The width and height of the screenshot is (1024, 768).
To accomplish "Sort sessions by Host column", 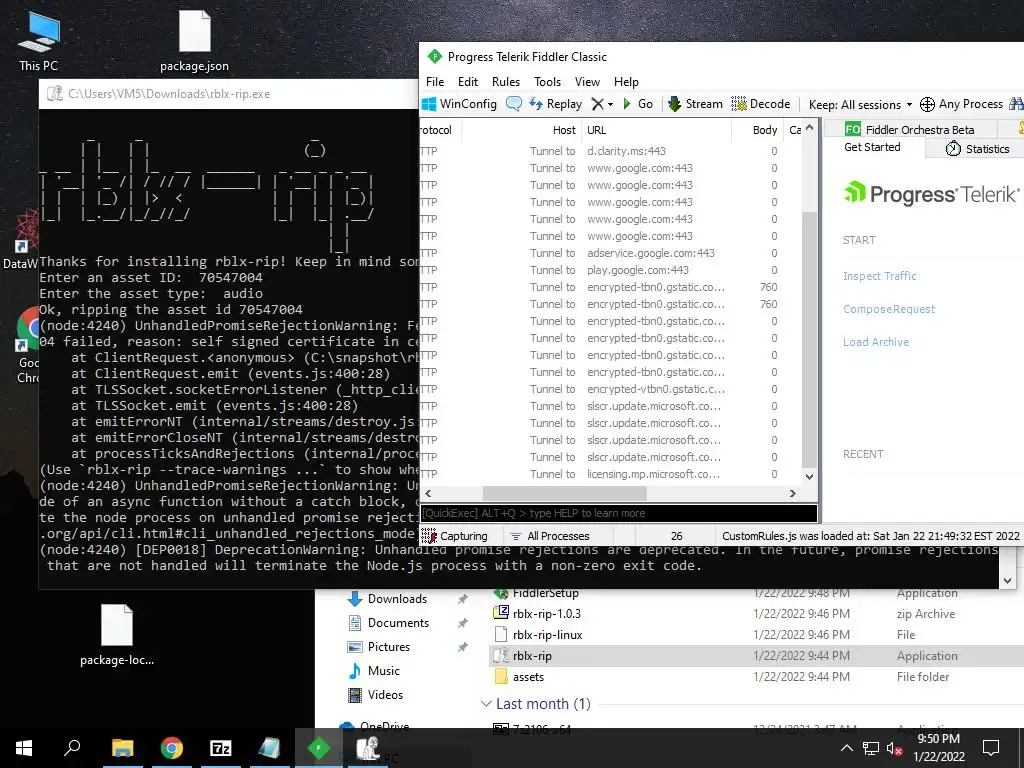I will tap(521, 130).
